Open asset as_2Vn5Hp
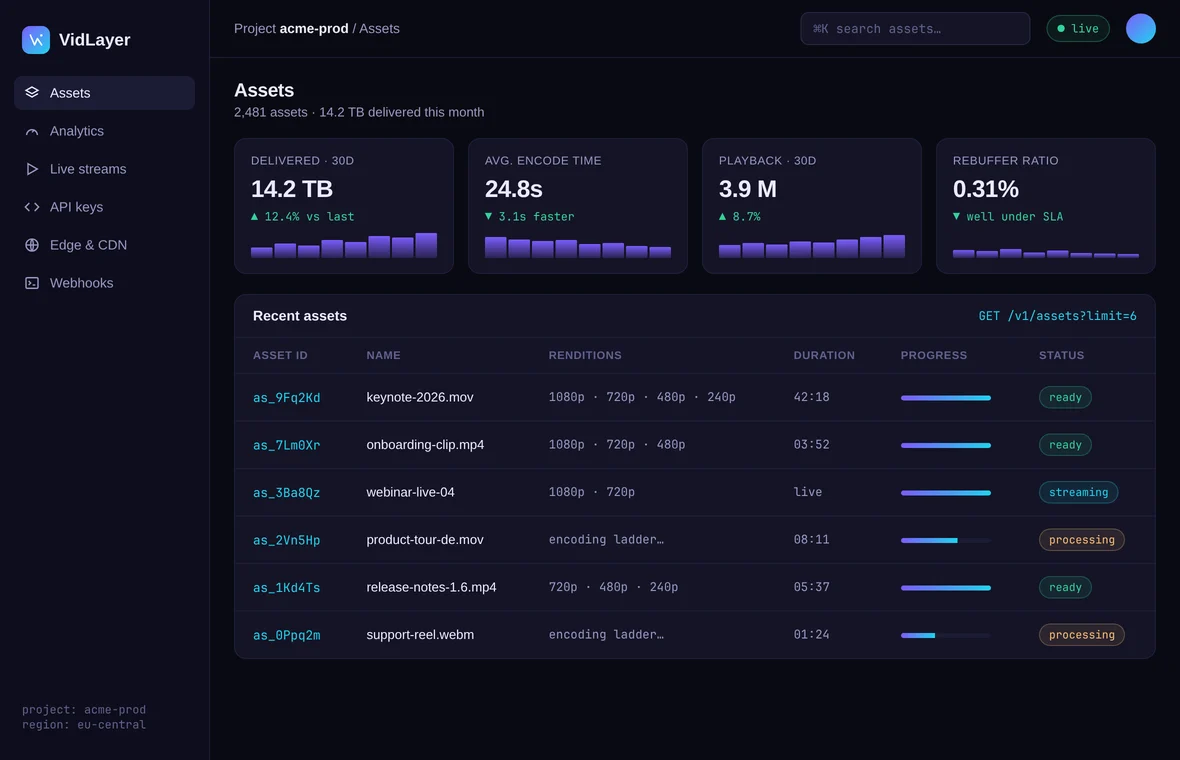 point(287,540)
